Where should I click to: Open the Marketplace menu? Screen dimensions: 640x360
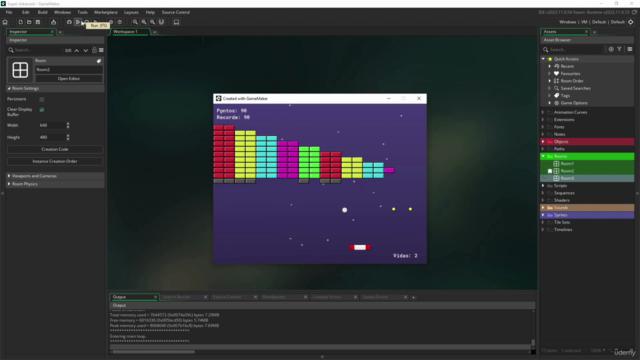click(x=106, y=12)
